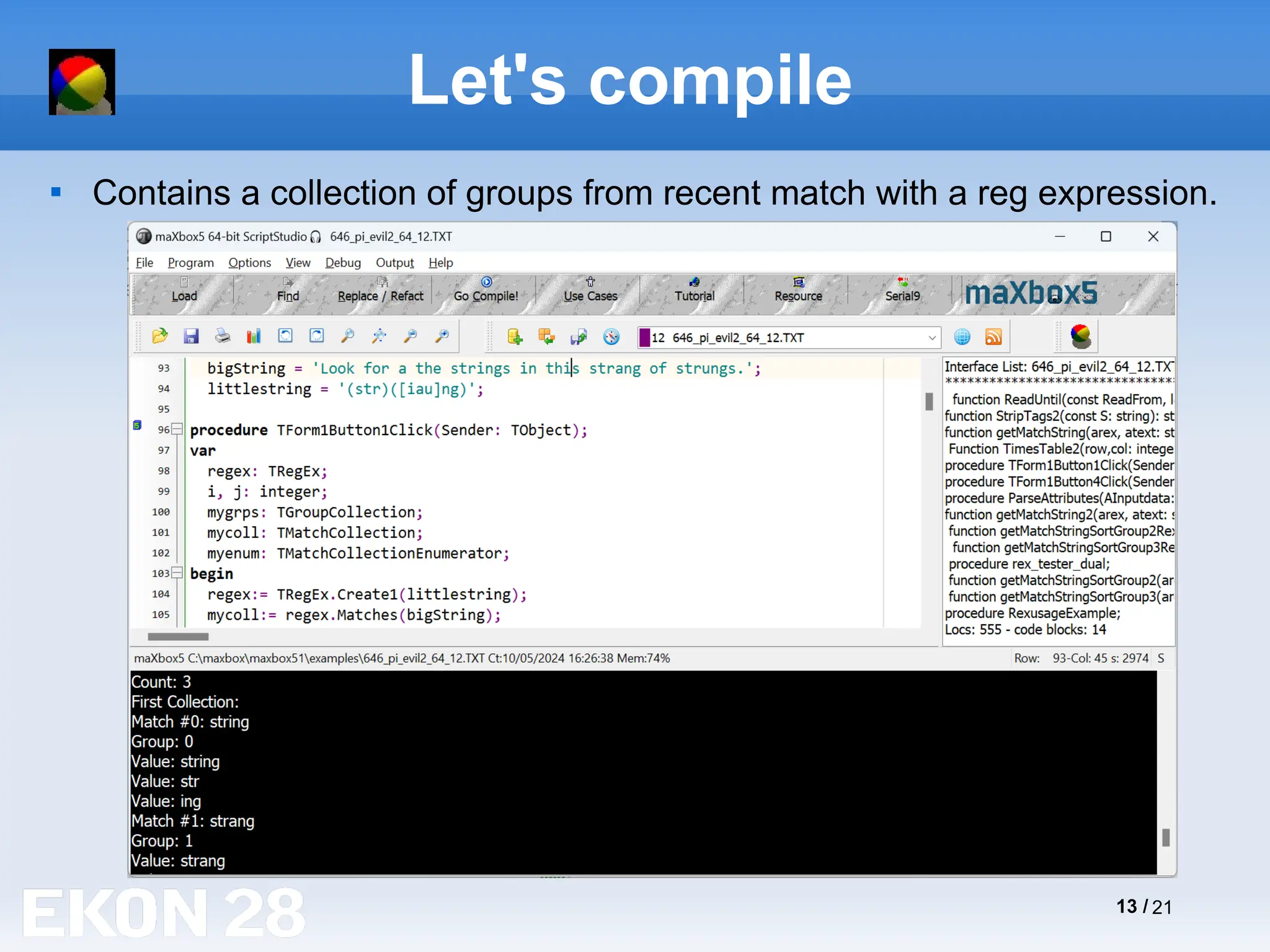Click the bookmark marker at line 96
The image size is (1270, 952).
click(138, 425)
